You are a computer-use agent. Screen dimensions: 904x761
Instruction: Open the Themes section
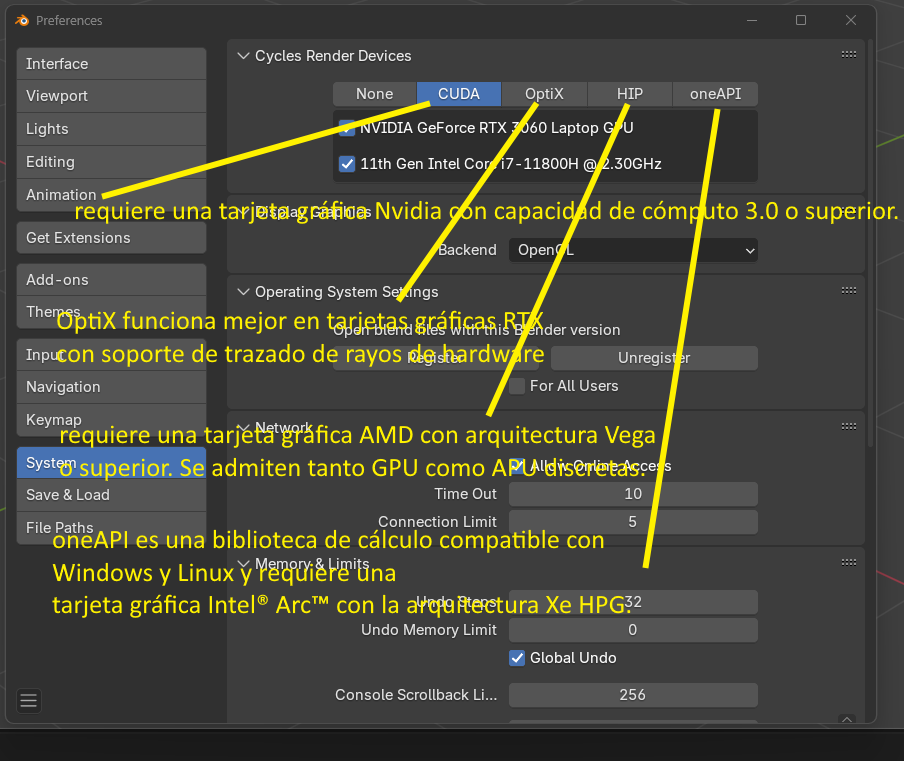111,312
